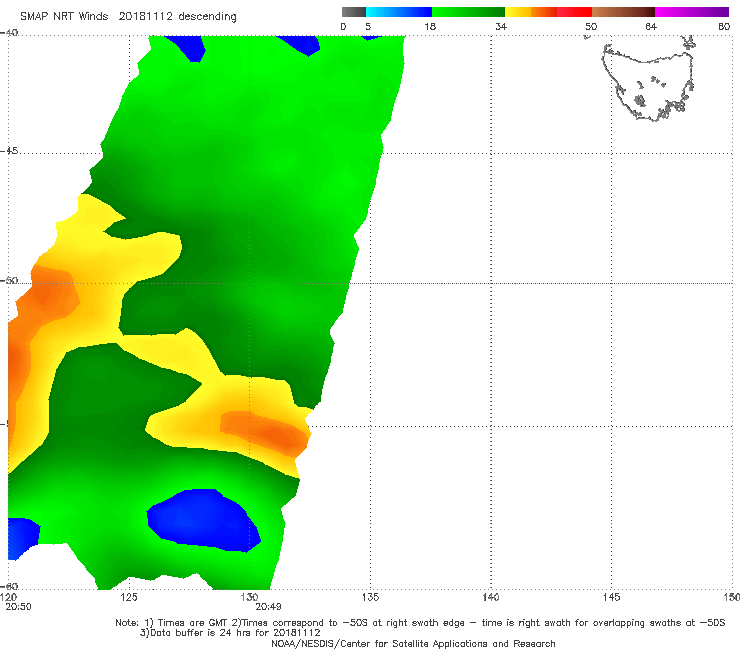740x650 pixels.
Task: Click the '50' label under the color bar
Action: (x=591, y=26)
